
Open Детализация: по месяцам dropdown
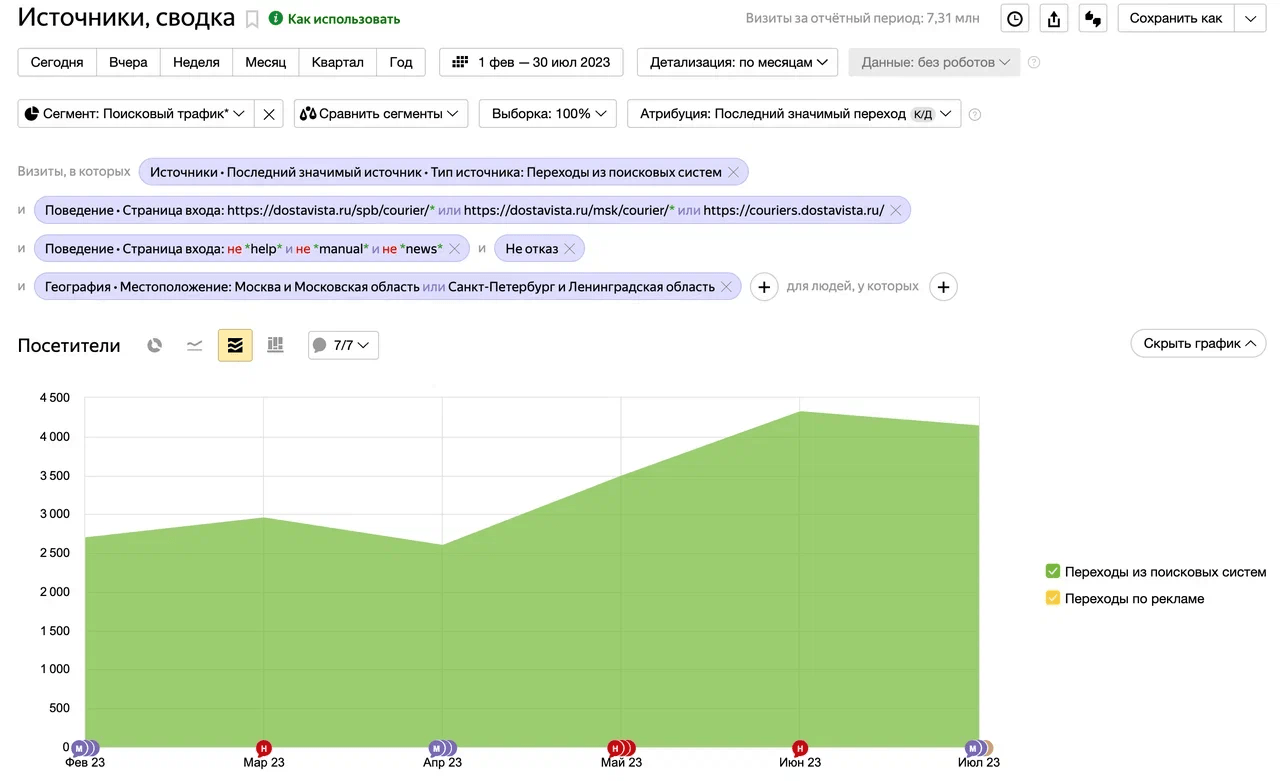(739, 62)
